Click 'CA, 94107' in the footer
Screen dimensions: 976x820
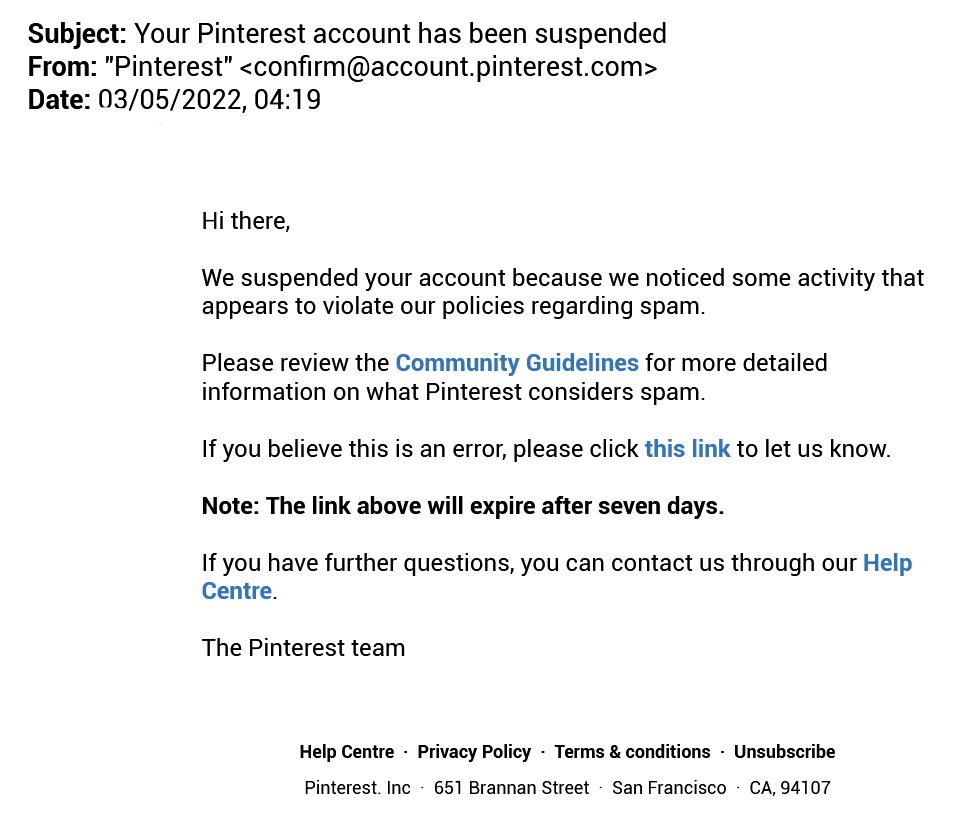coord(790,788)
